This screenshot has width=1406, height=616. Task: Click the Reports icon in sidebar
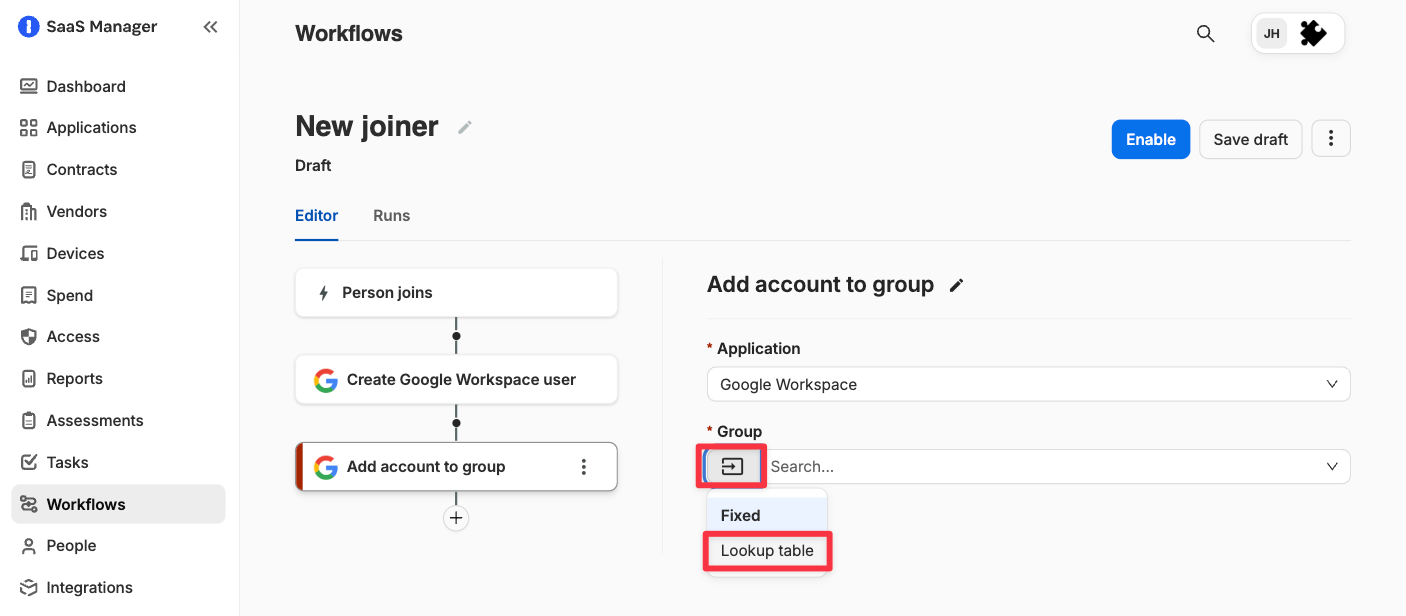[x=29, y=378]
